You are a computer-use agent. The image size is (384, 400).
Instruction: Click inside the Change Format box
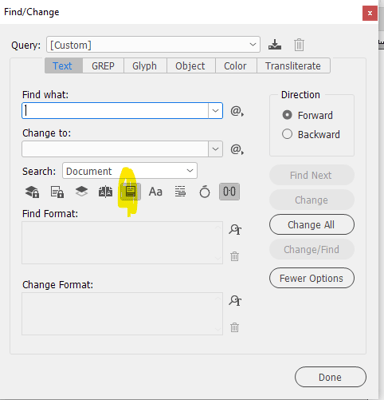point(122,314)
